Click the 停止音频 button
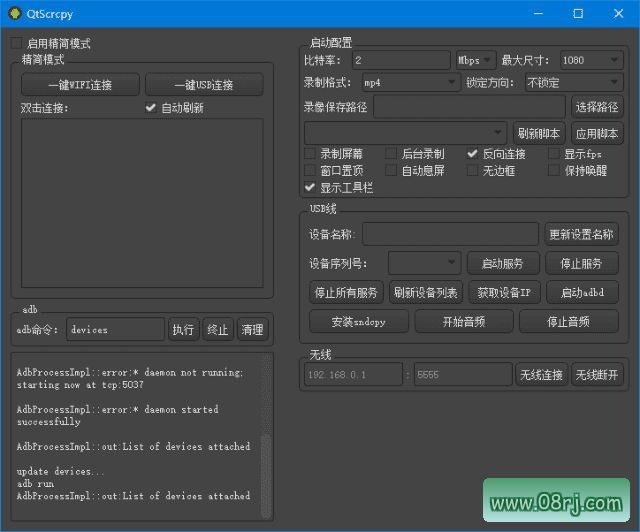This screenshot has height=532, width=640. tap(569, 322)
